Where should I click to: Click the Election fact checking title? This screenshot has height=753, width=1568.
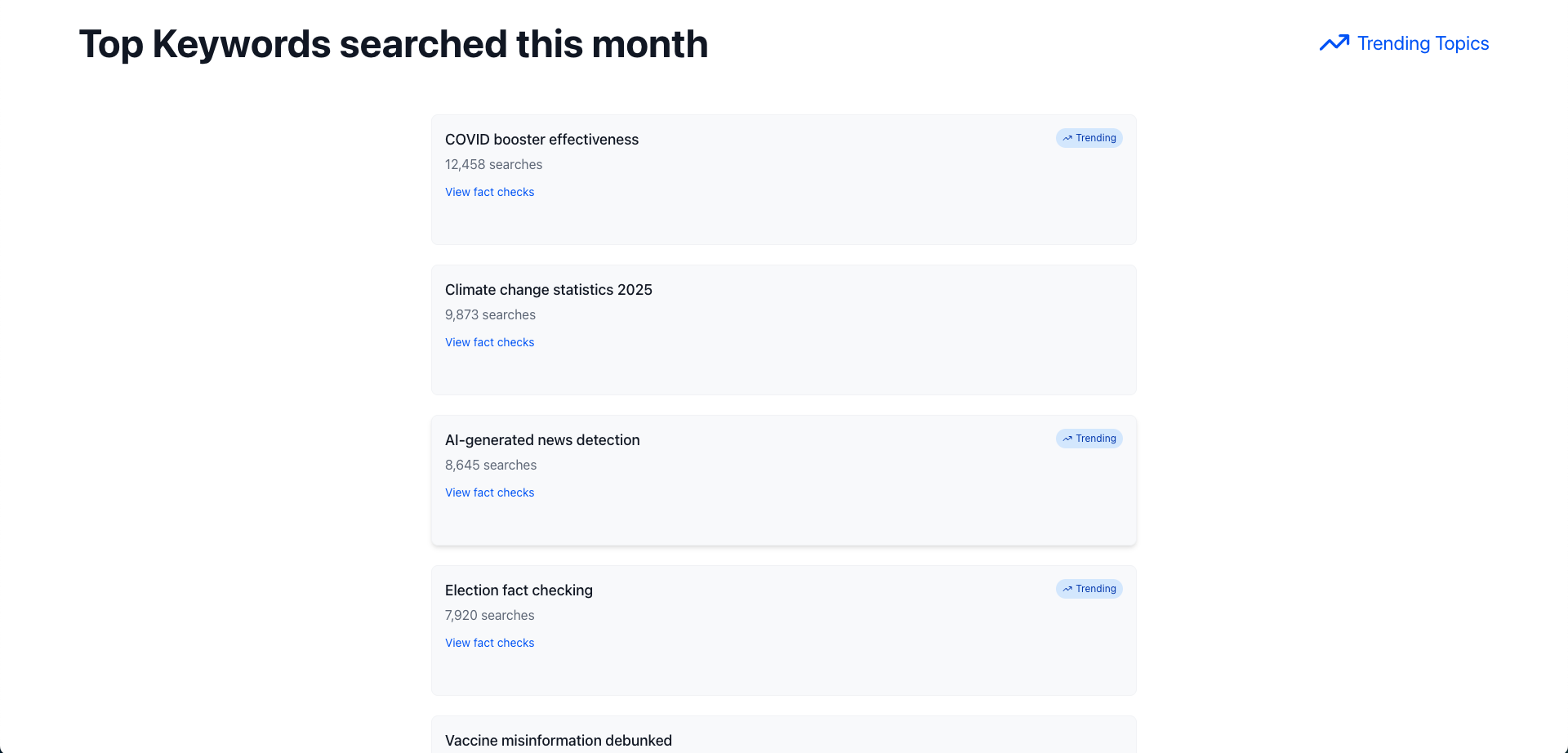pyautogui.click(x=519, y=590)
